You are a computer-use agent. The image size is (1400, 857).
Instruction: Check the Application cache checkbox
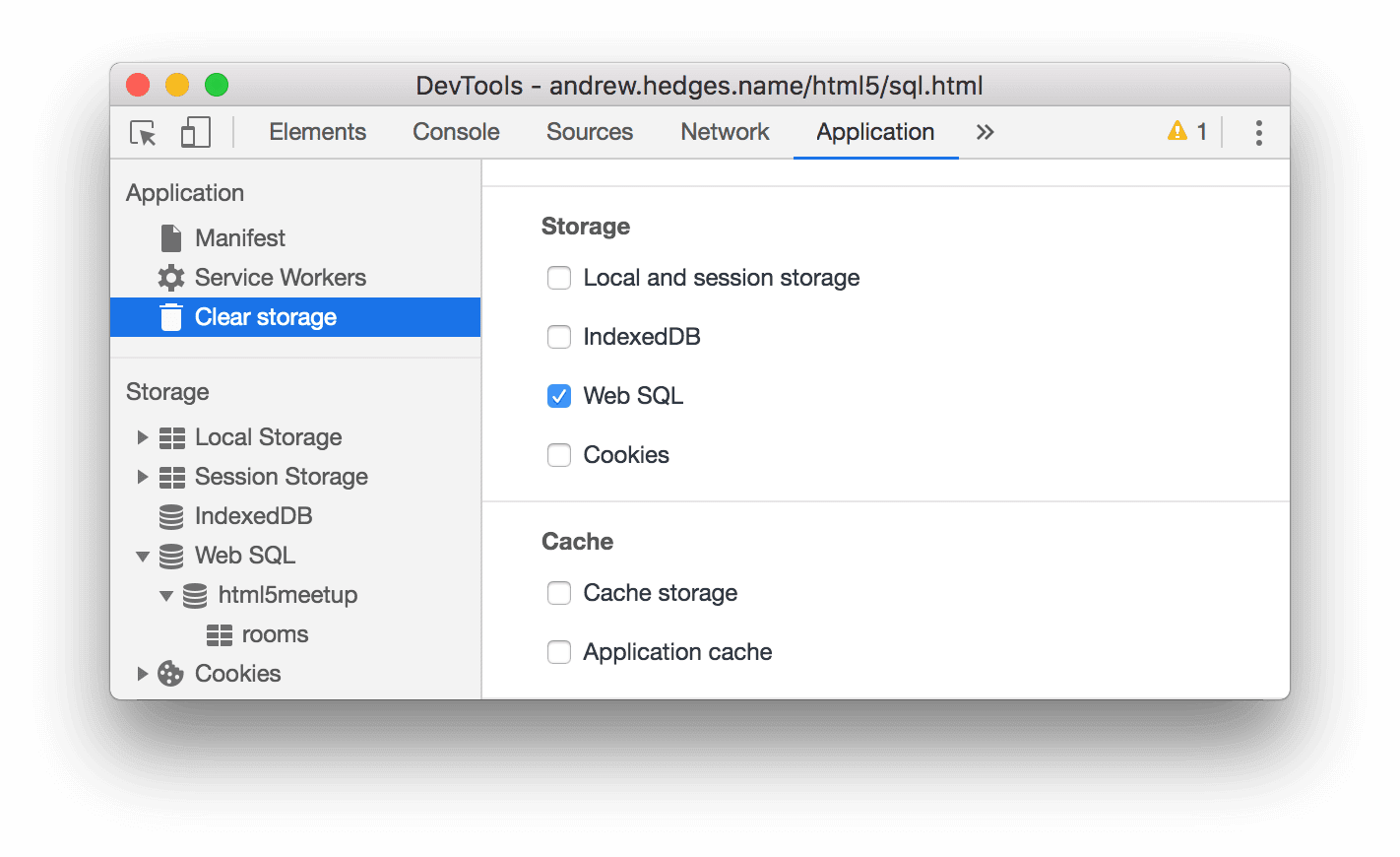tap(558, 651)
